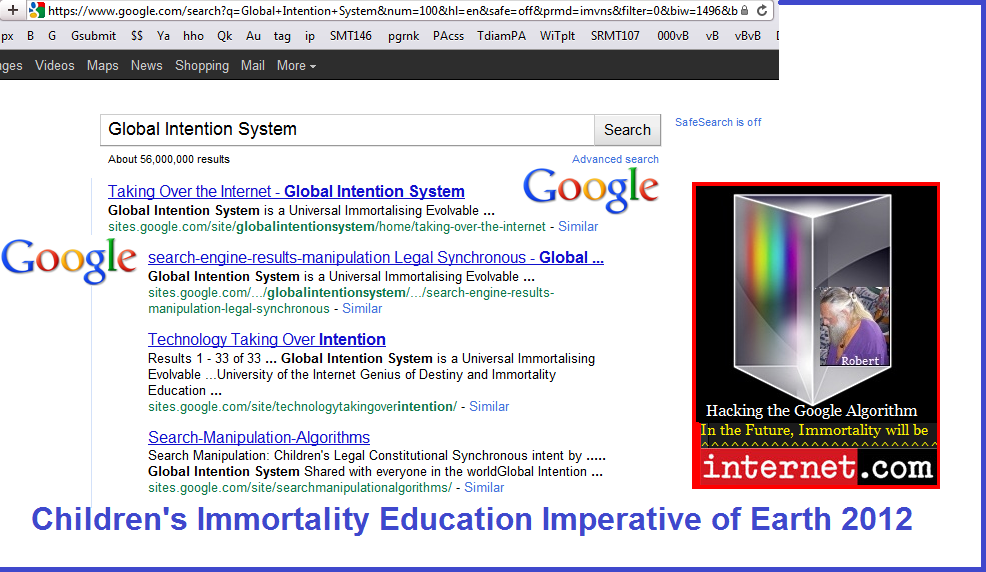Click the new tab plus icon

[x=13, y=10]
